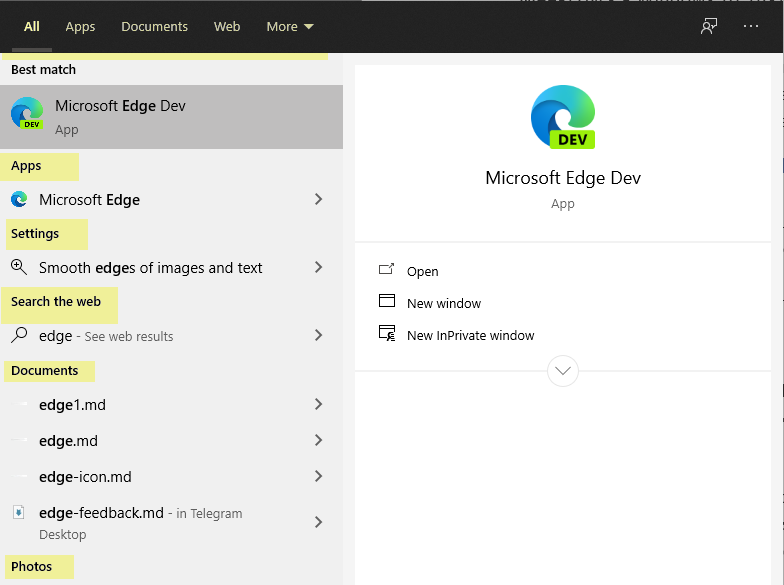The image size is (784, 585).
Task: Click the Settings section header
Action: tap(35, 234)
